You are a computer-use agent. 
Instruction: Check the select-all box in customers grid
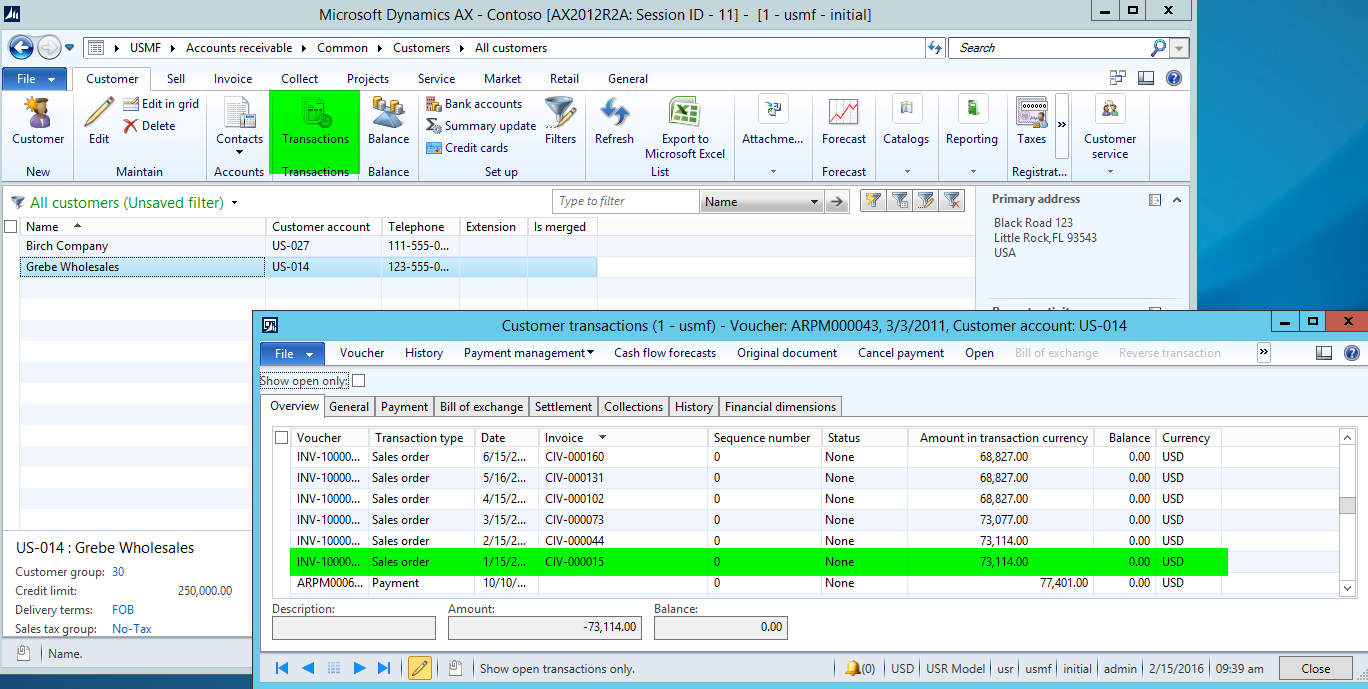[x=11, y=227]
